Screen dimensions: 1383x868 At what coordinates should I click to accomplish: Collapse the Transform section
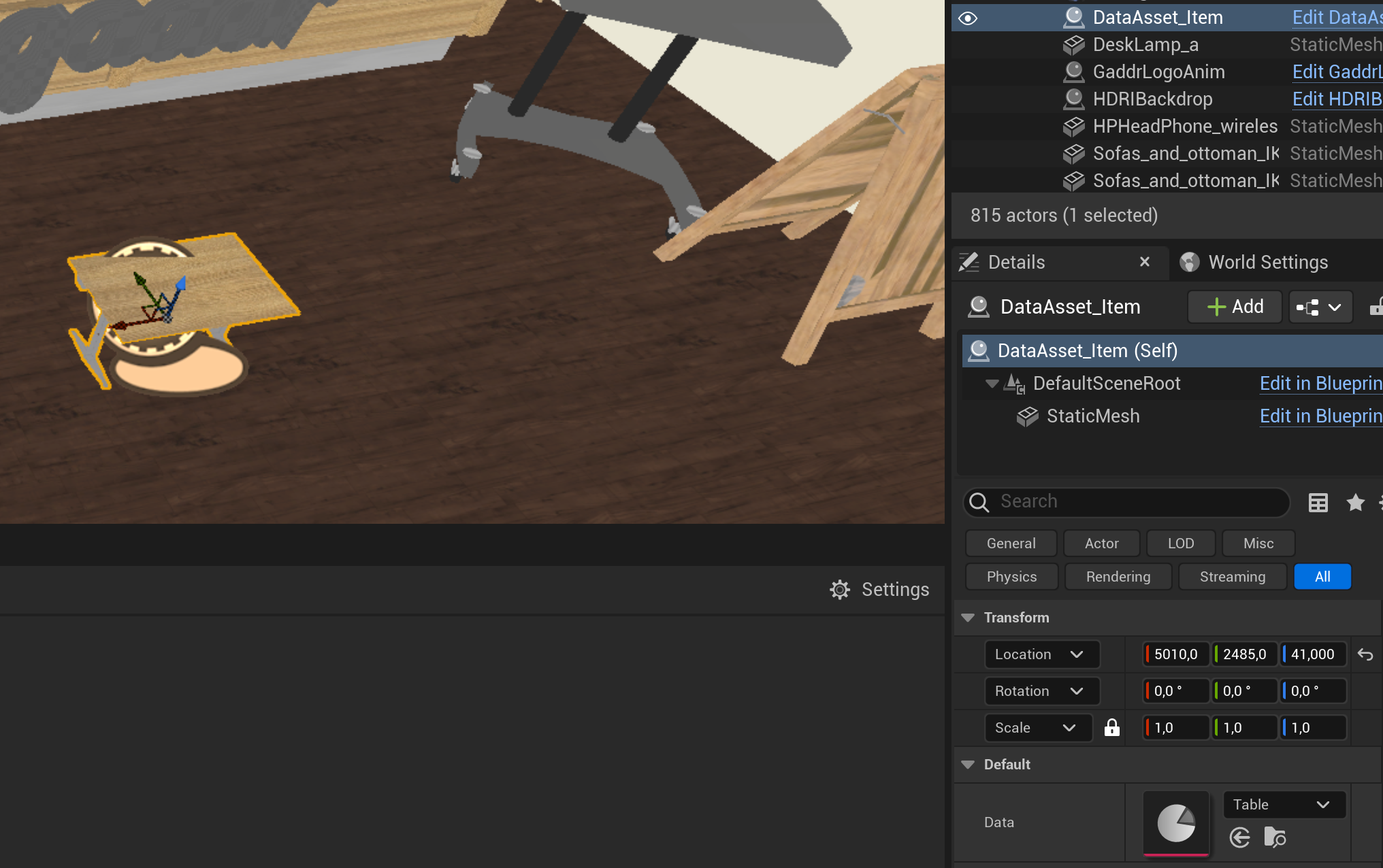(968, 618)
